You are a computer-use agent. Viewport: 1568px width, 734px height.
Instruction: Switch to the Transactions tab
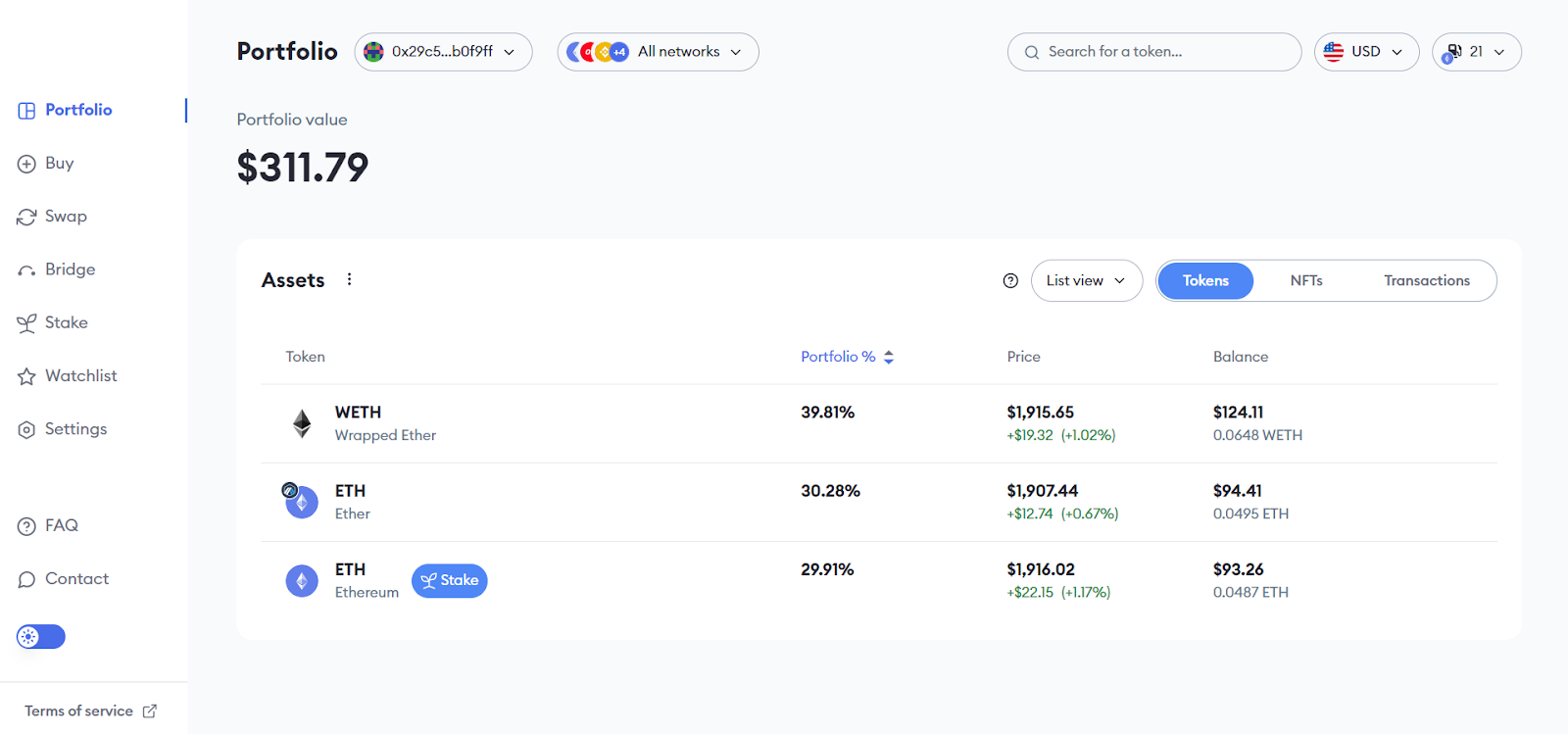click(1427, 280)
